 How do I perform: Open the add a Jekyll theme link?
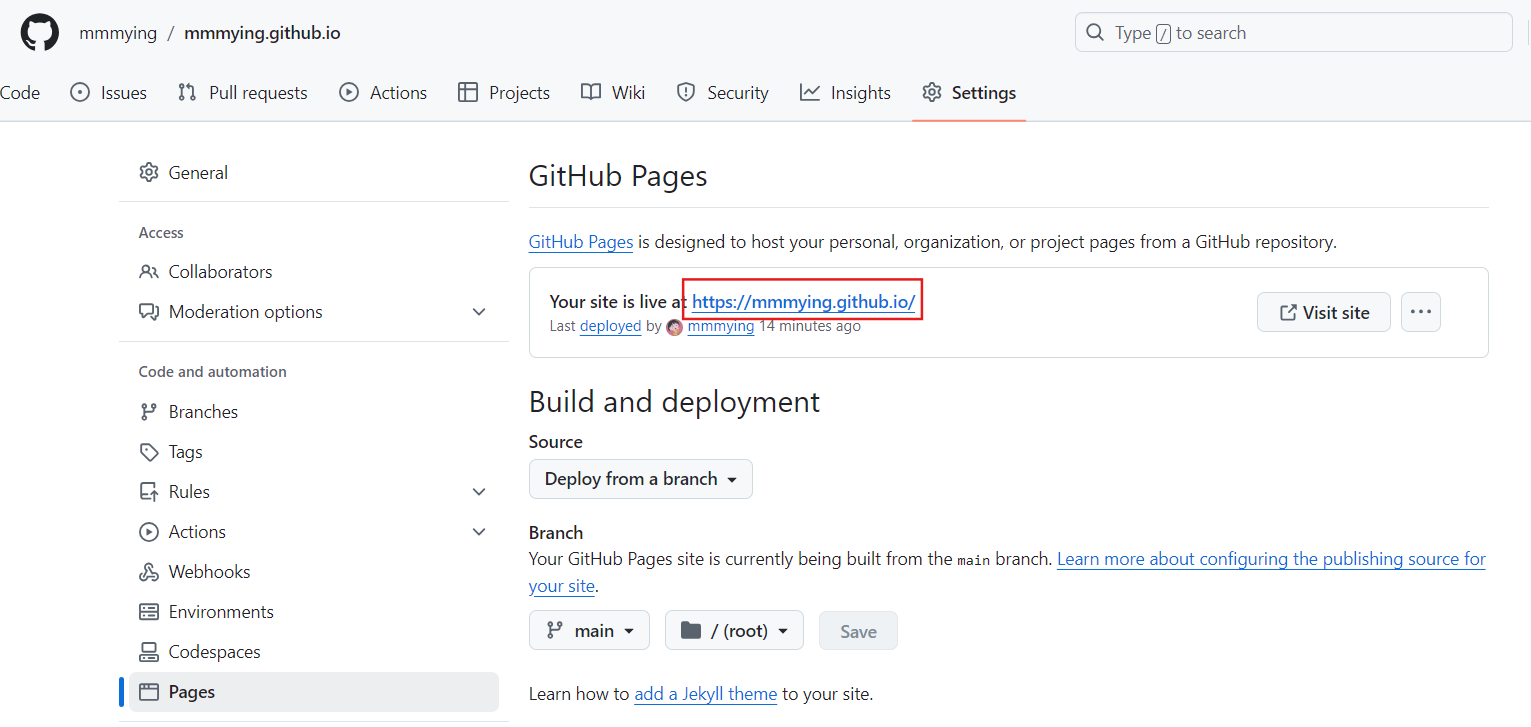(x=706, y=694)
